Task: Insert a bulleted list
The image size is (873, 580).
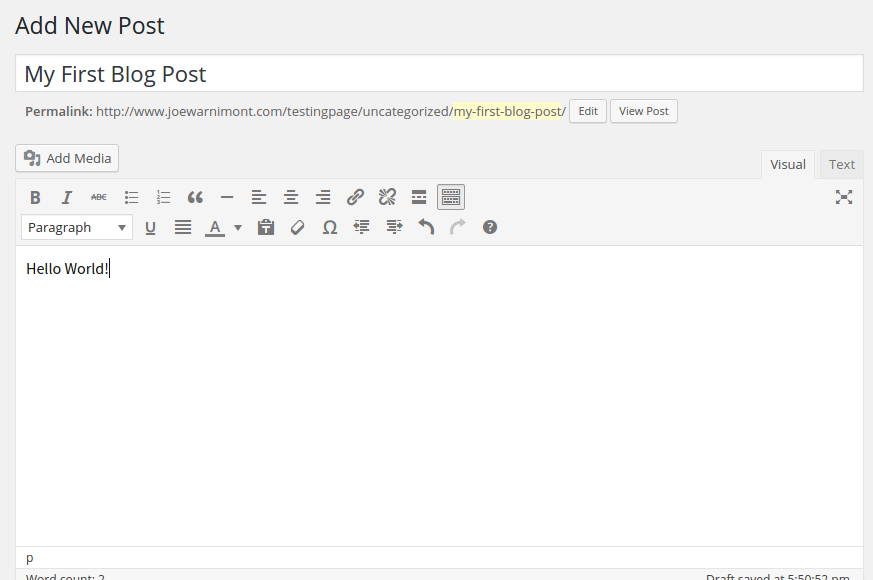Action: point(131,197)
